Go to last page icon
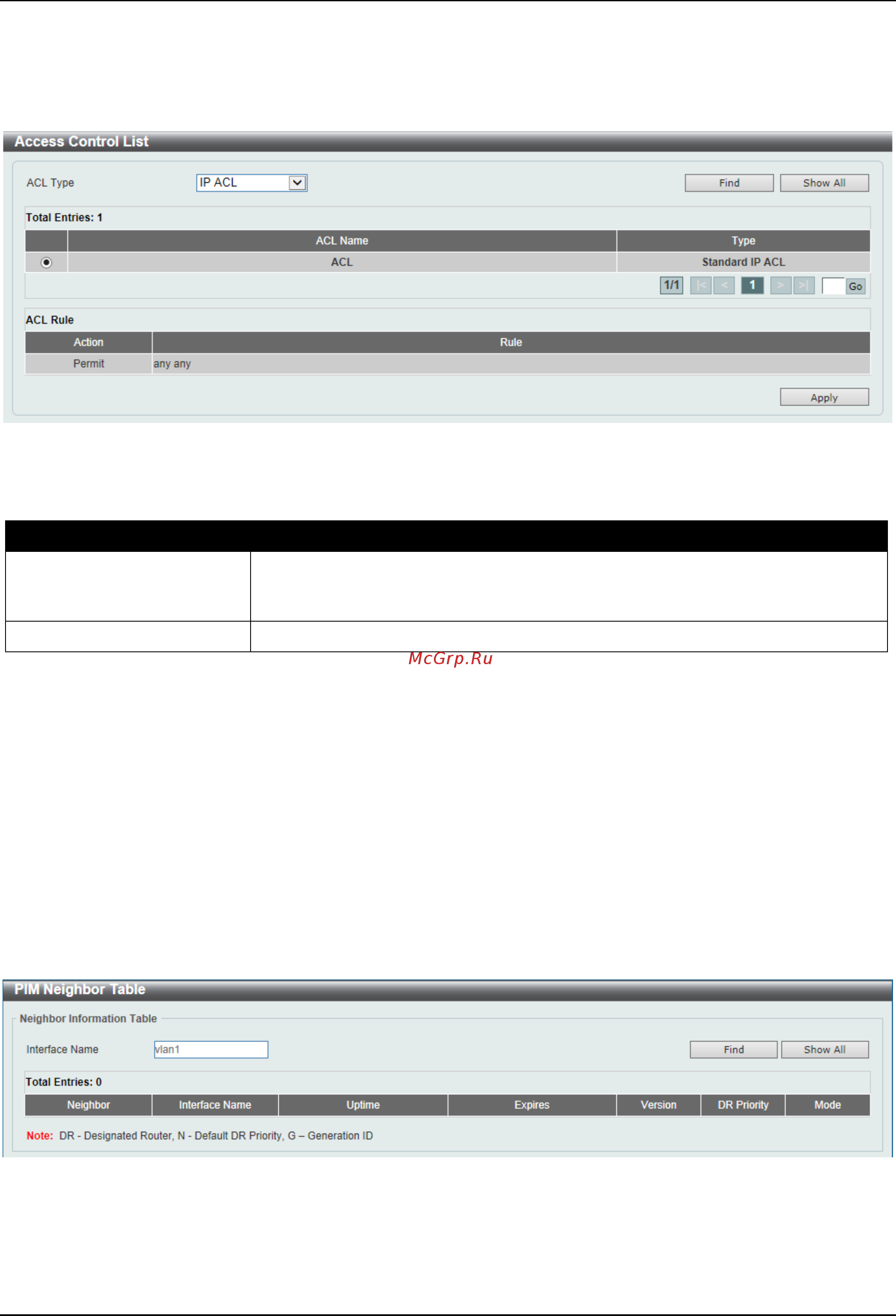Screen dimensions: 896x1316 coord(804,285)
